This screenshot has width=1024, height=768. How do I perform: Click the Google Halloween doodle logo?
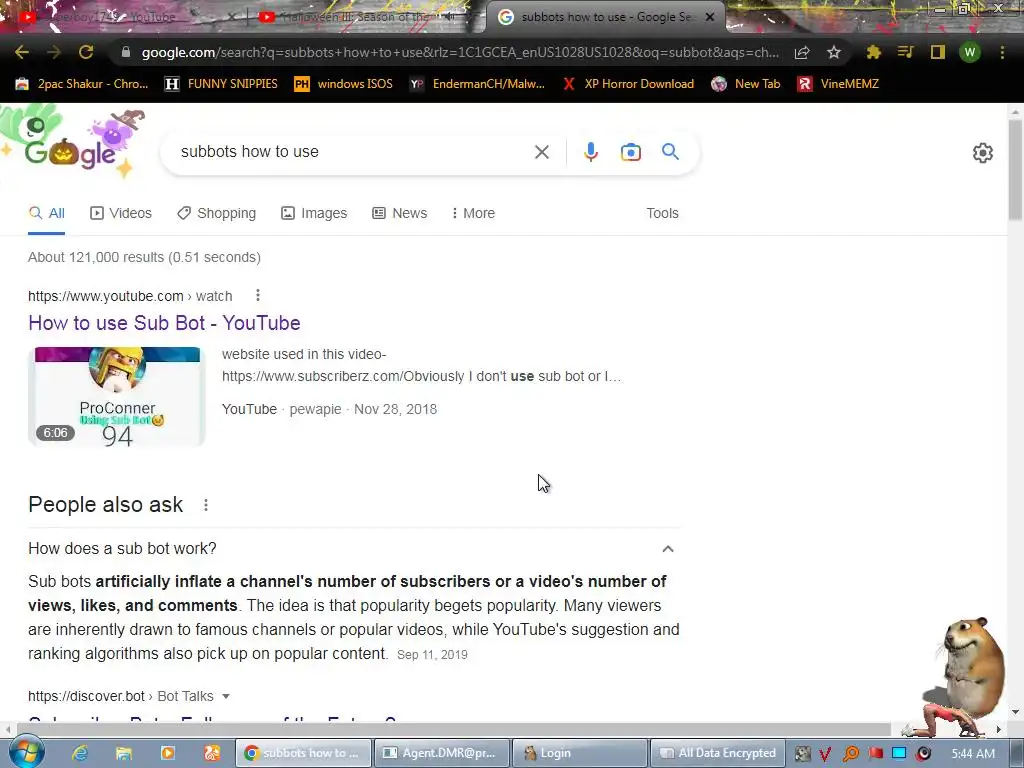(73, 144)
